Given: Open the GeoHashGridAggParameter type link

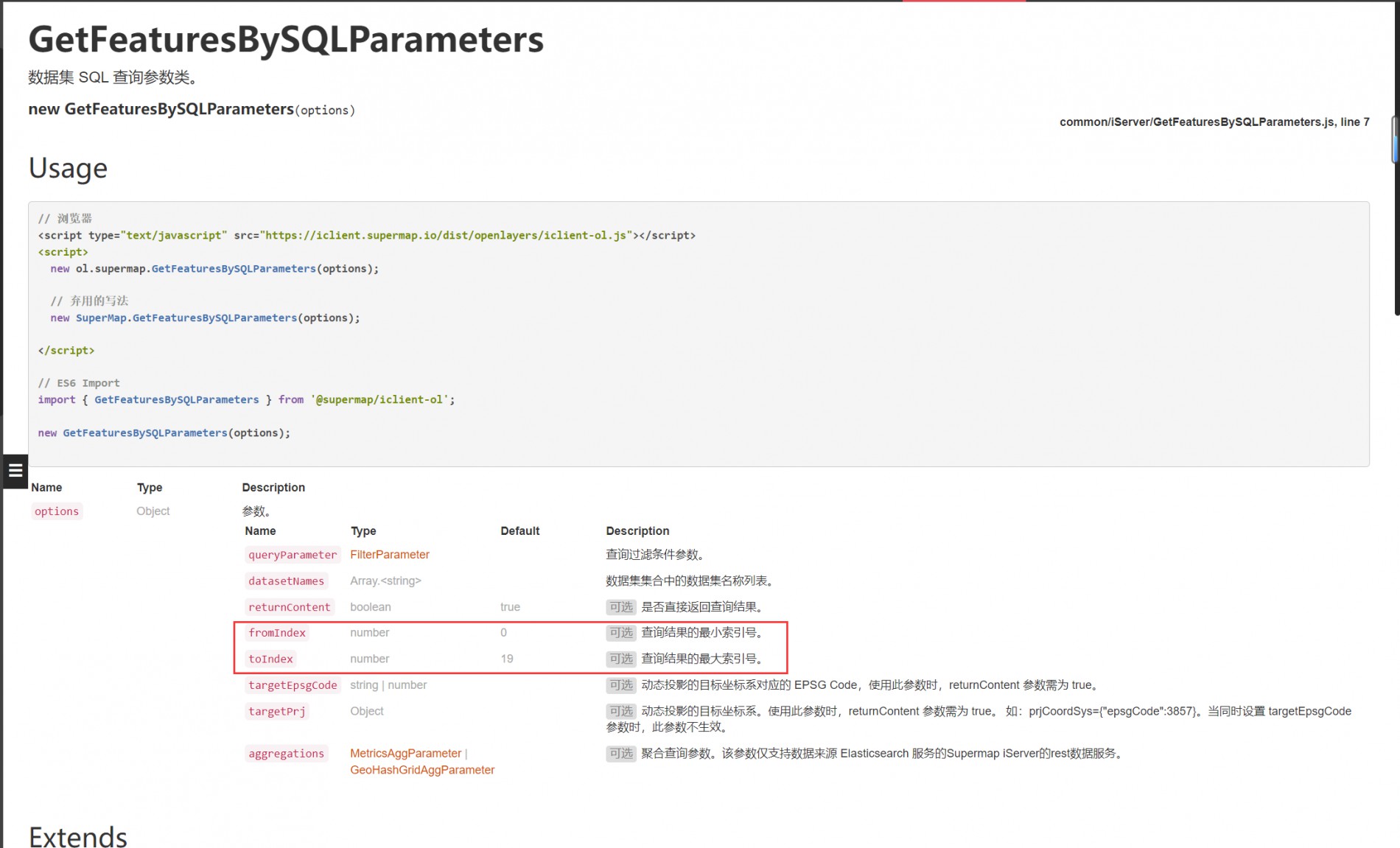Looking at the screenshot, I should 422,770.
